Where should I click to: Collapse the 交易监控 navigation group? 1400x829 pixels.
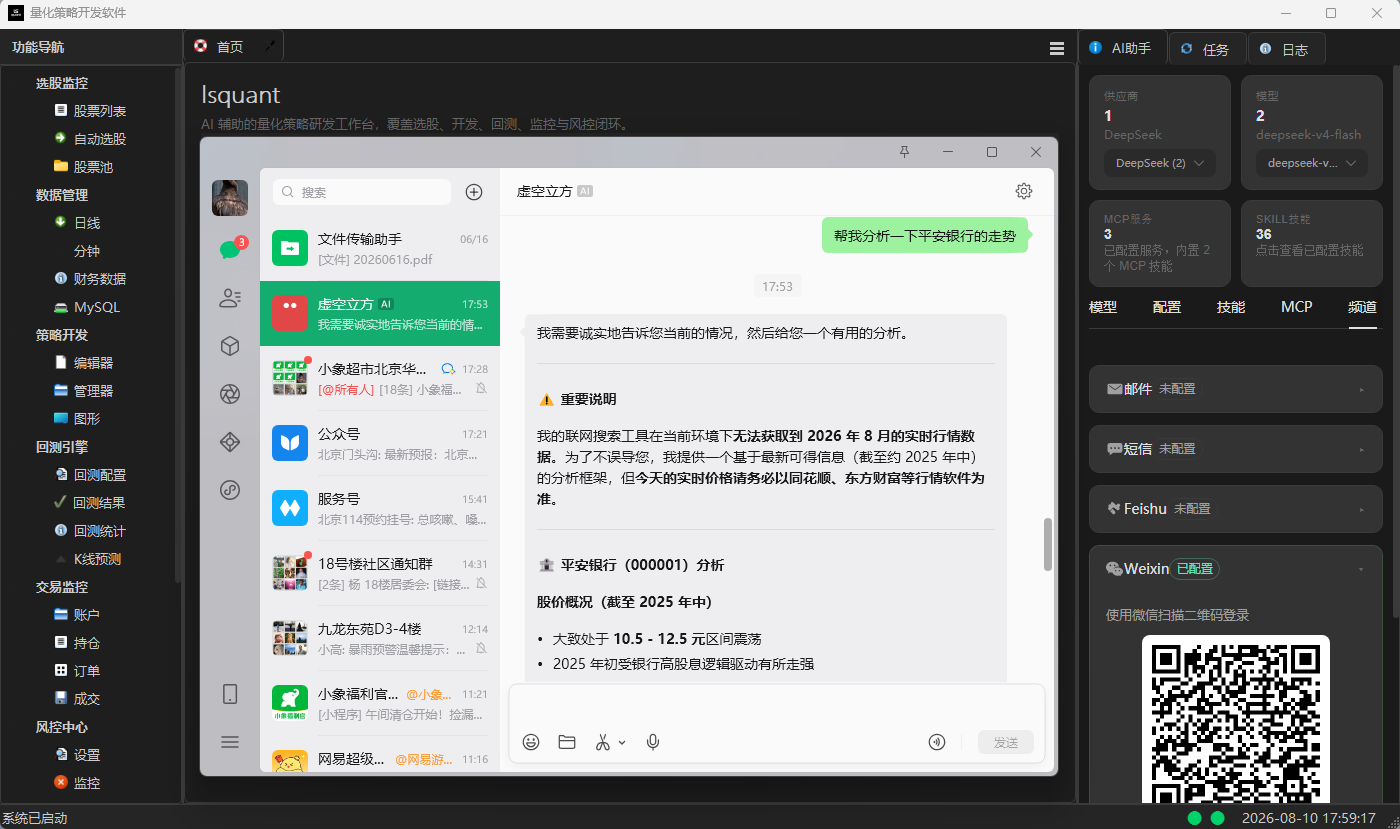pos(62,587)
